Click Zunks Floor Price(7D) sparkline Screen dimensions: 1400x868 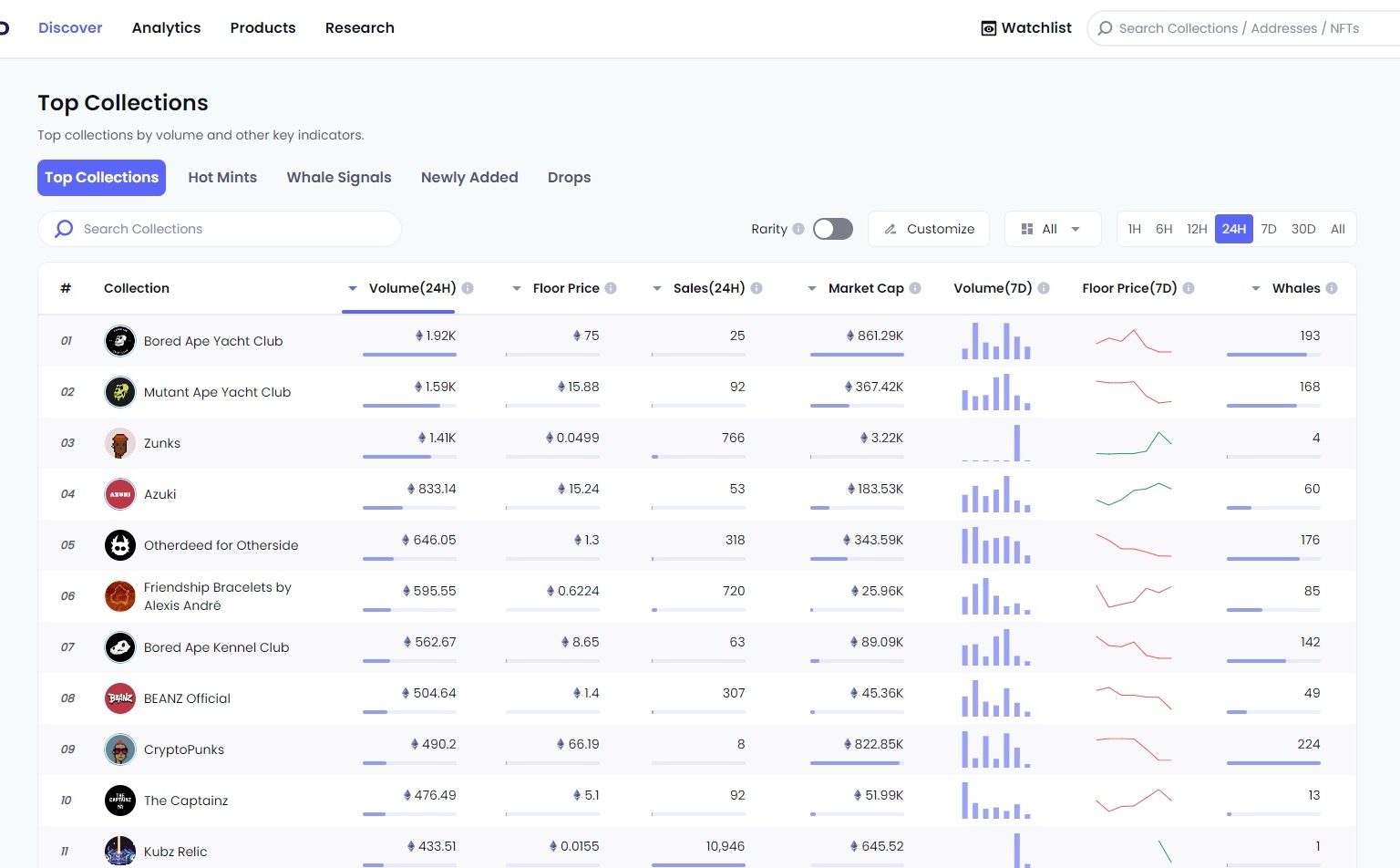[x=1134, y=443]
